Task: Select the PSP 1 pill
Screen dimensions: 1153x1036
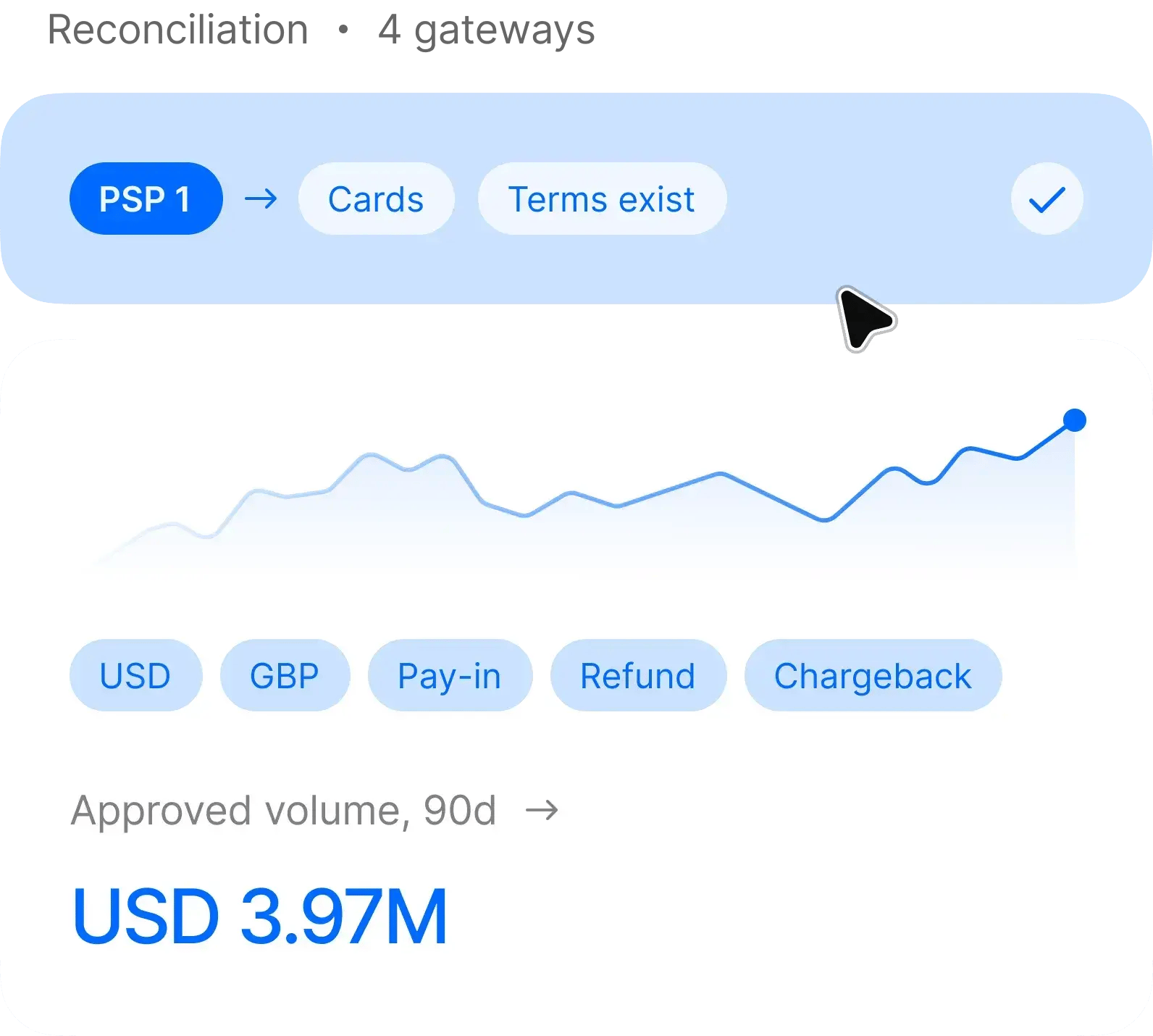Action: (146, 199)
